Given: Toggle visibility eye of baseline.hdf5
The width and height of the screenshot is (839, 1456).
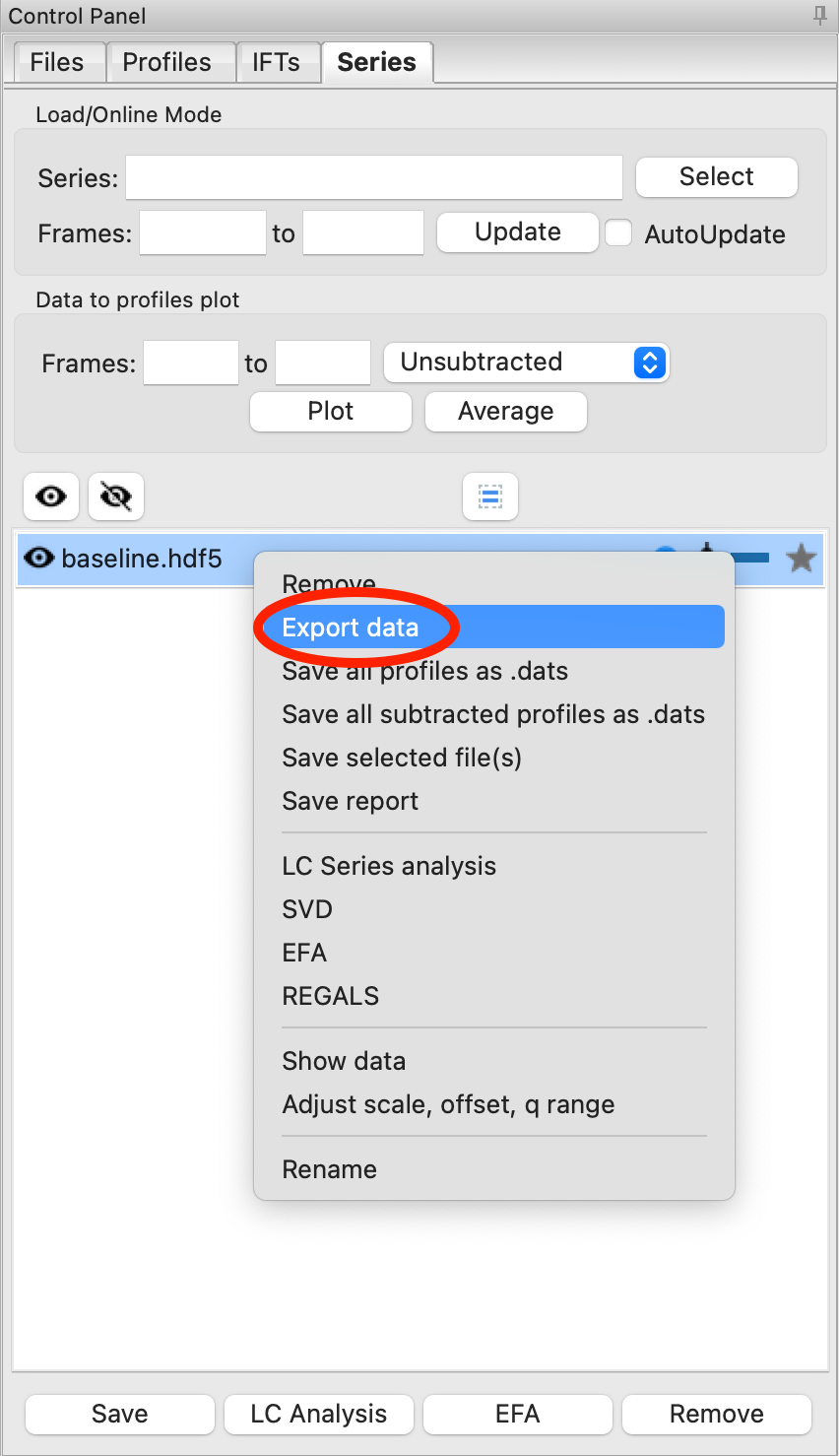Looking at the screenshot, I should coord(38,559).
